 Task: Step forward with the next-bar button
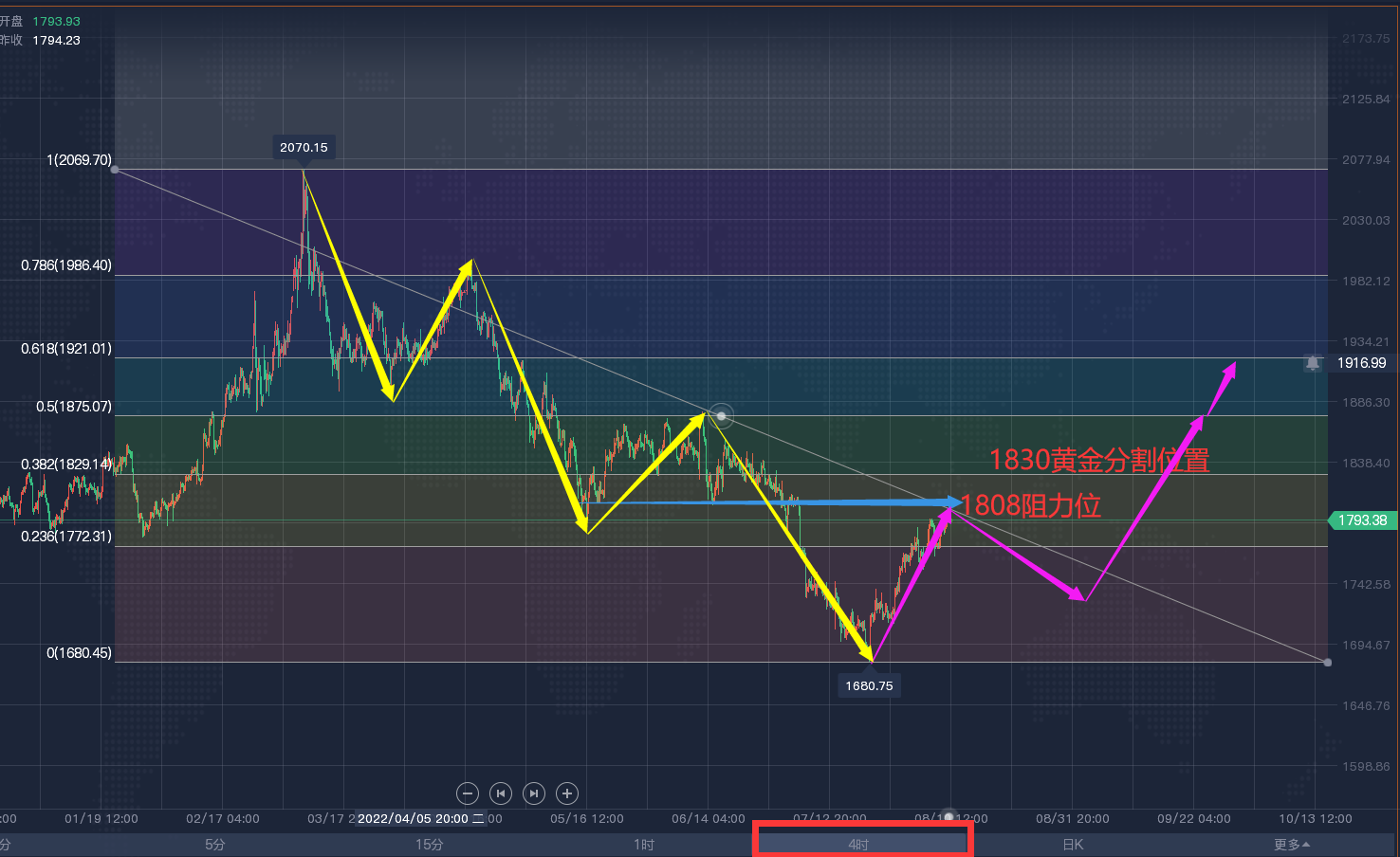[534, 793]
